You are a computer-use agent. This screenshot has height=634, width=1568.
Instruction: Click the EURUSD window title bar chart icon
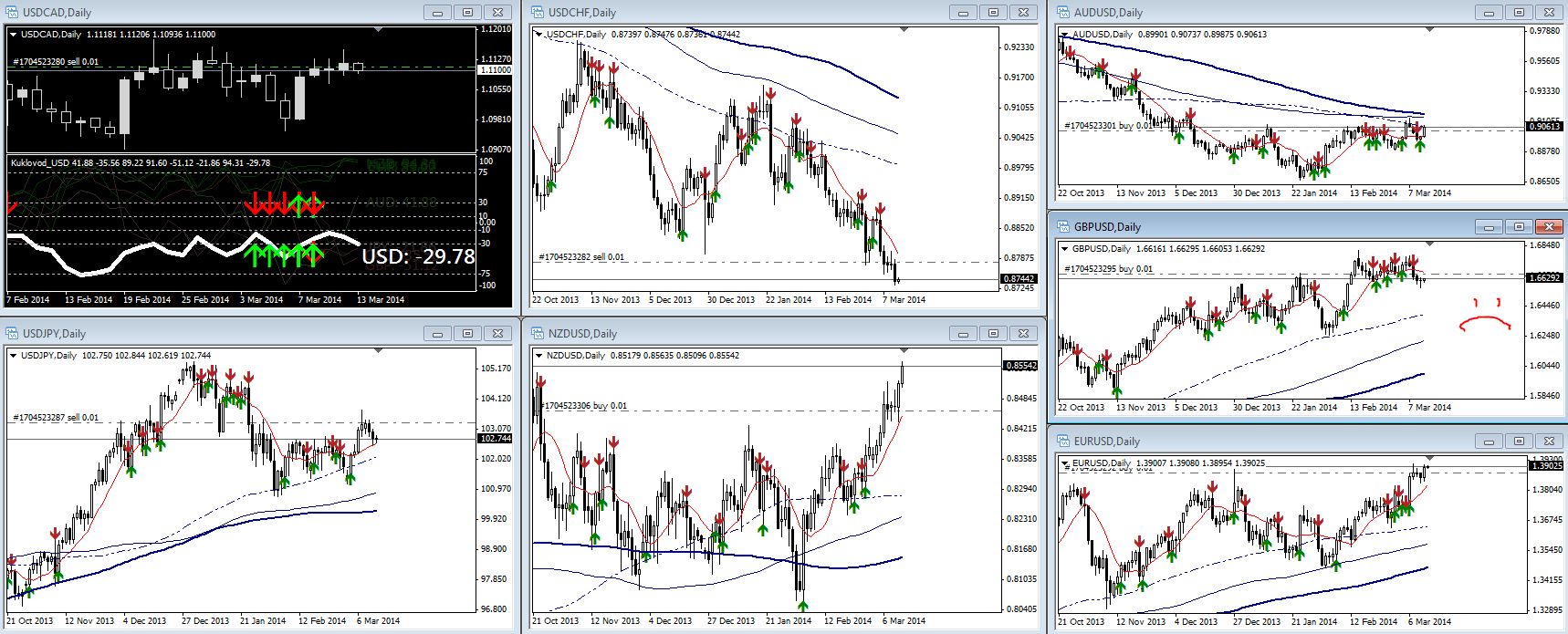(x=1062, y=442)
